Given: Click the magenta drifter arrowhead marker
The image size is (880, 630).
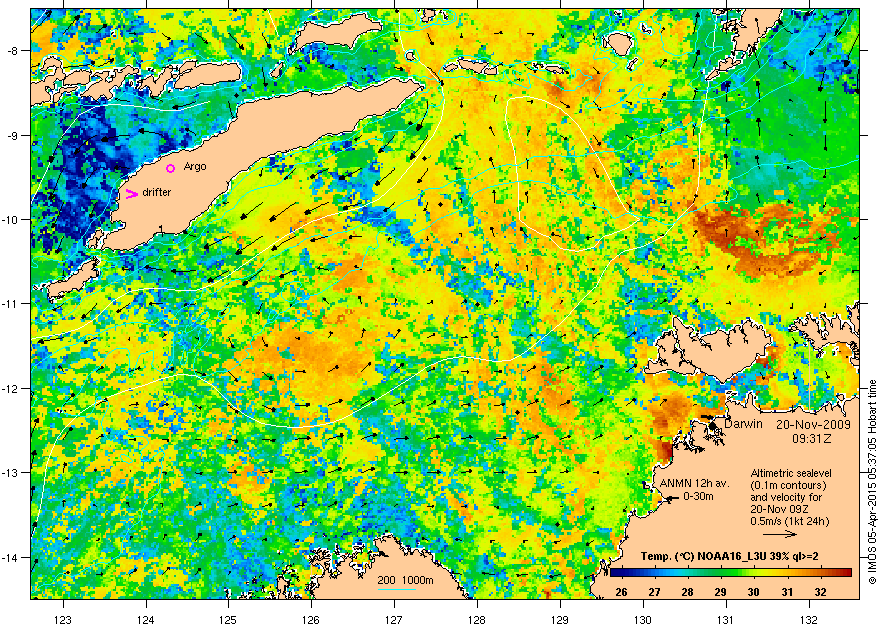Looking at the screenshot, I should point(131,194).
